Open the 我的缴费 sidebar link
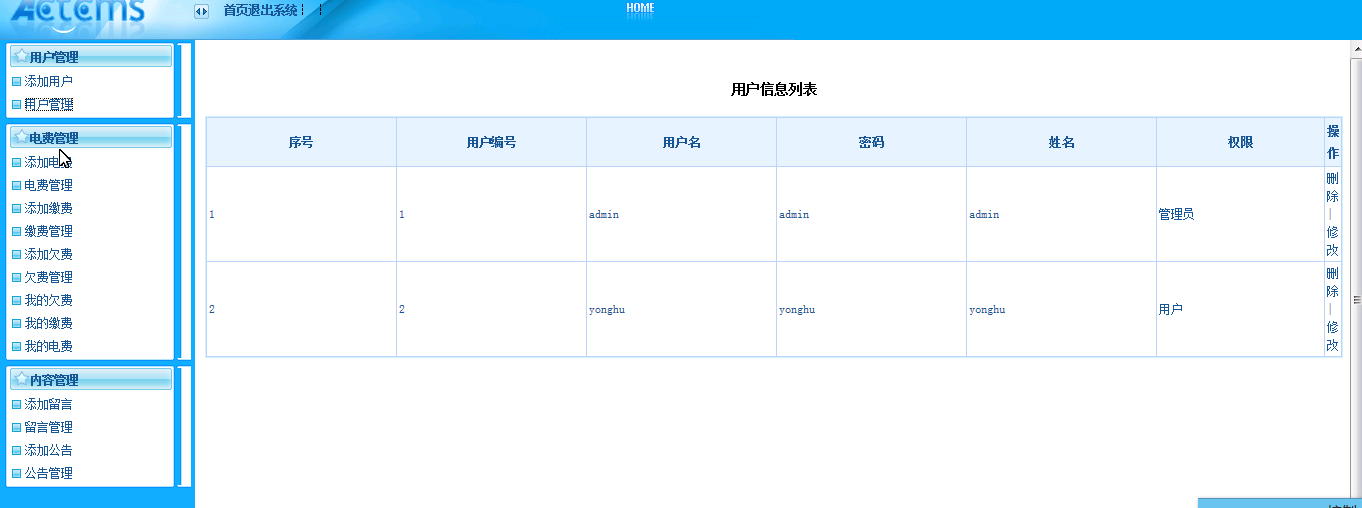Image resolution: width=1362 pixels, height=508 pixels. [x=49, y=323]
